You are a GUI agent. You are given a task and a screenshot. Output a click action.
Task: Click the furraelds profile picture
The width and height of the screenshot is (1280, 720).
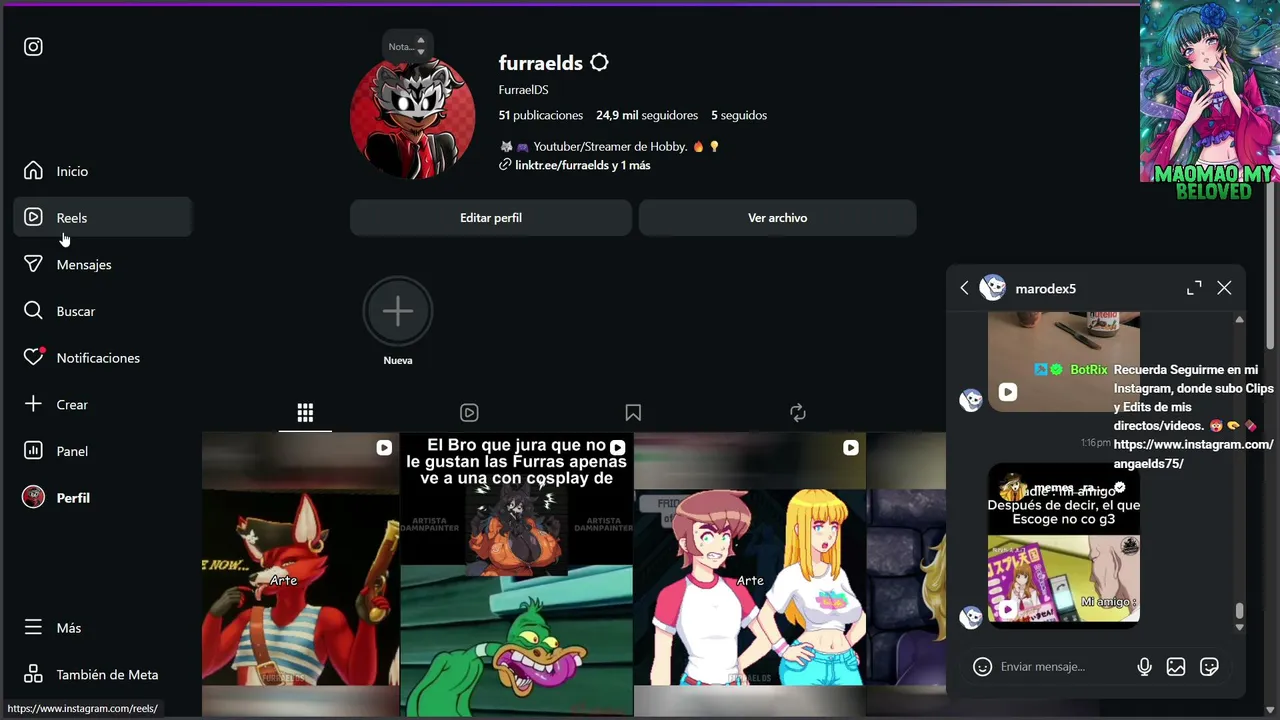(412, 118)
